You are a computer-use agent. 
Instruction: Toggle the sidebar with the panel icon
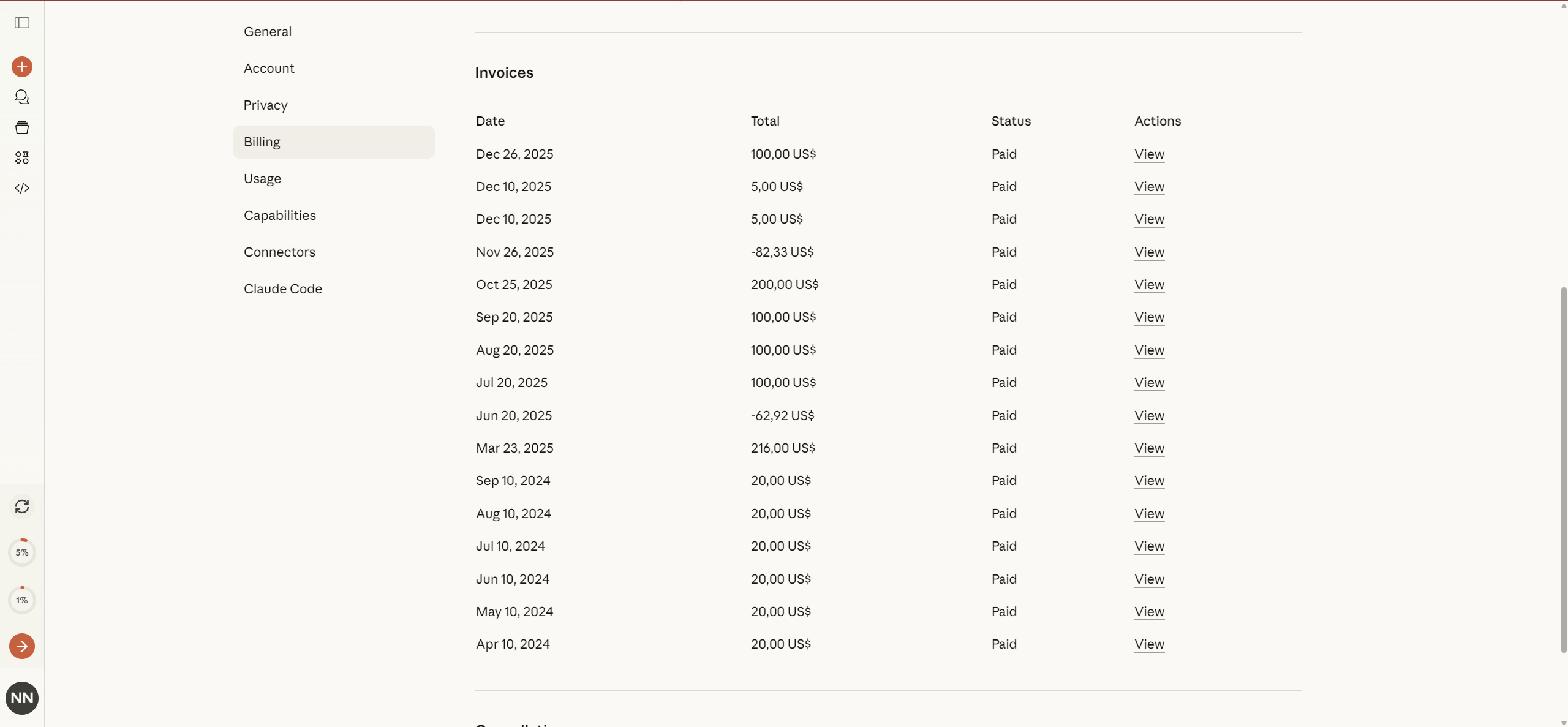(22, 23)
